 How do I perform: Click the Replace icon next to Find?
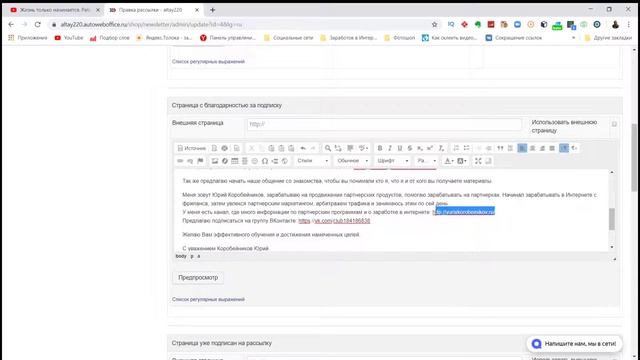pyautogui.click(x=338, y=148)
